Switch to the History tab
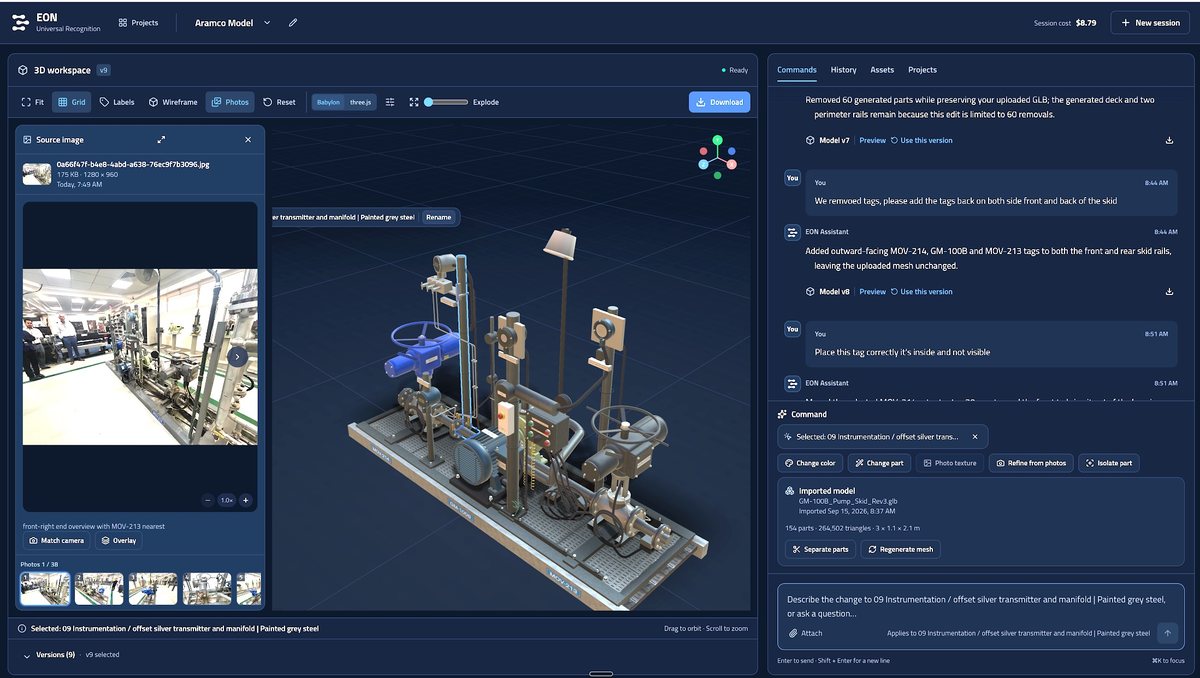The image size is (1200, 678). point(843,70)
